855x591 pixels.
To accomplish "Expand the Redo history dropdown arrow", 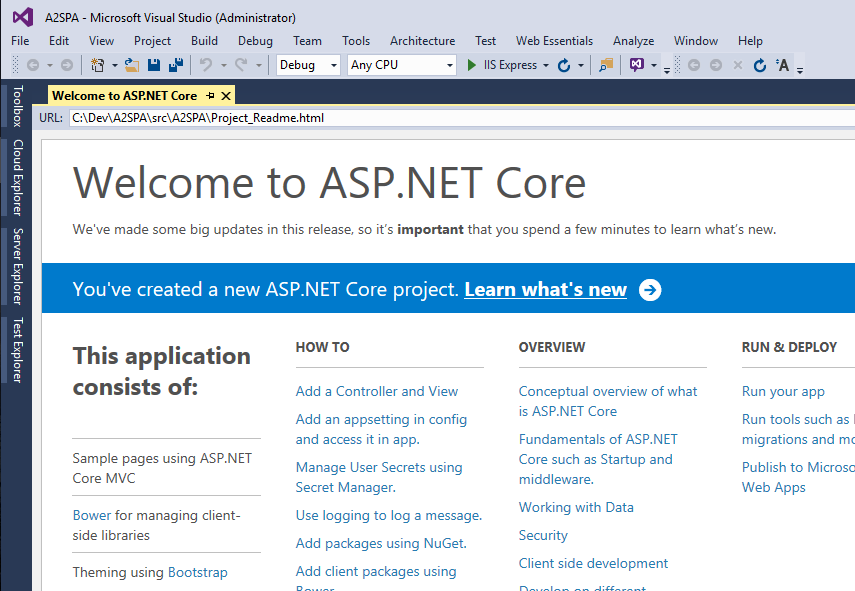I will 258,65.
